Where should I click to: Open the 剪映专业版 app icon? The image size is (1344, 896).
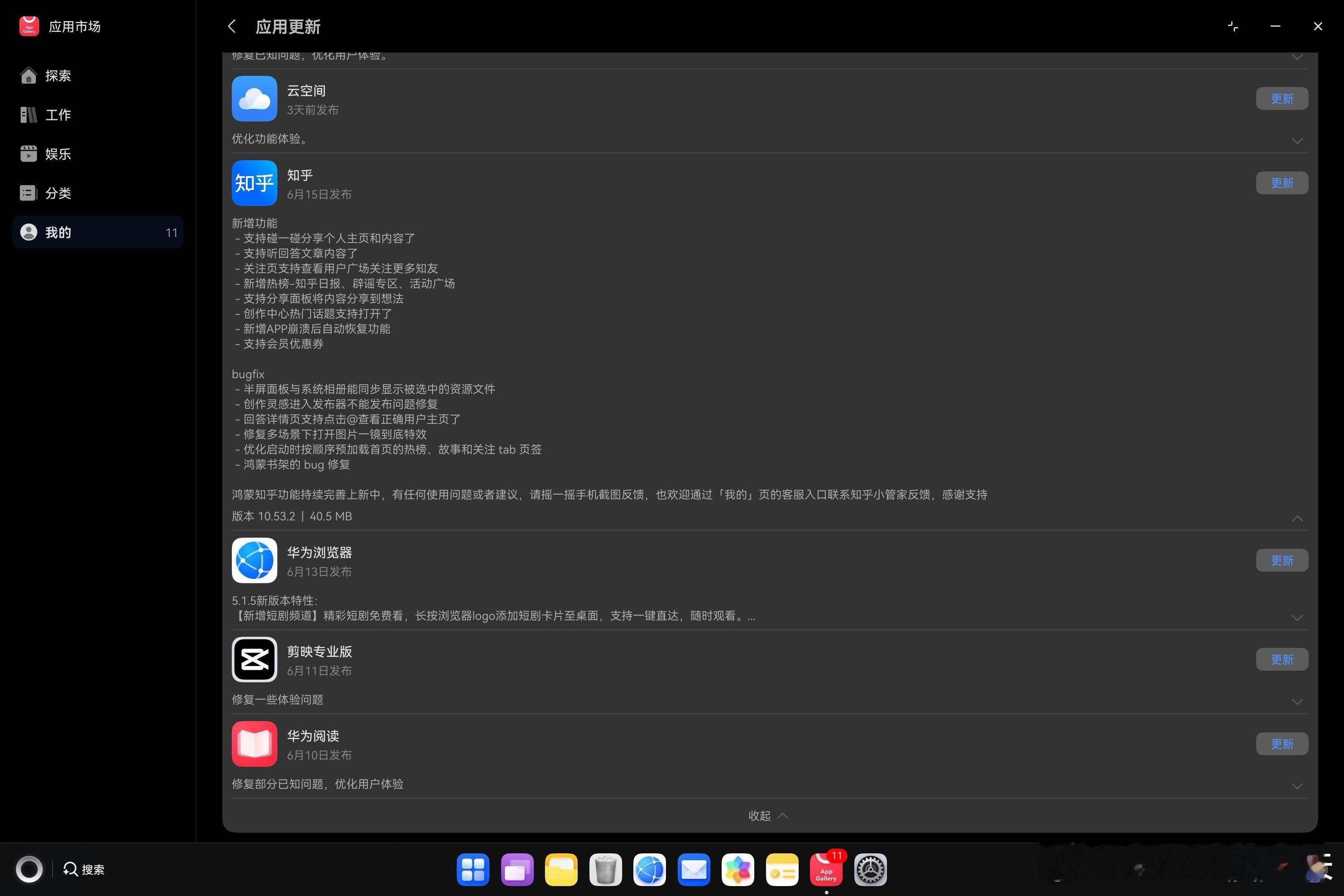pyautogui.click(x=254, y=660)
